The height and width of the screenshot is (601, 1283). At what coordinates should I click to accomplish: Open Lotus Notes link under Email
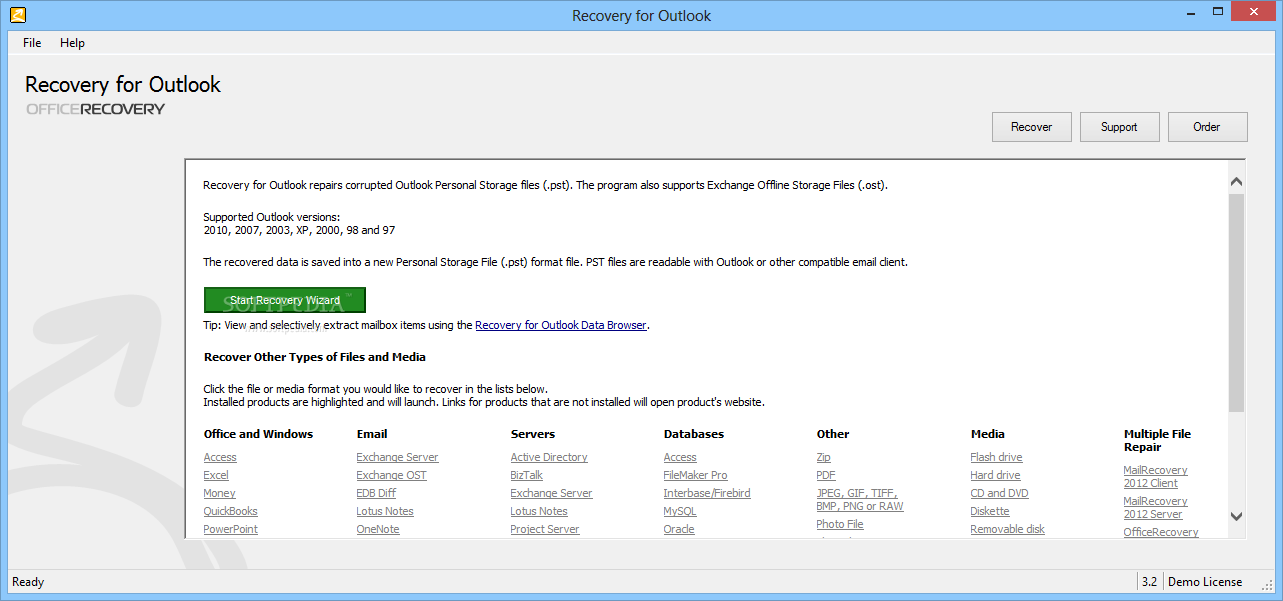coord(385,511)
